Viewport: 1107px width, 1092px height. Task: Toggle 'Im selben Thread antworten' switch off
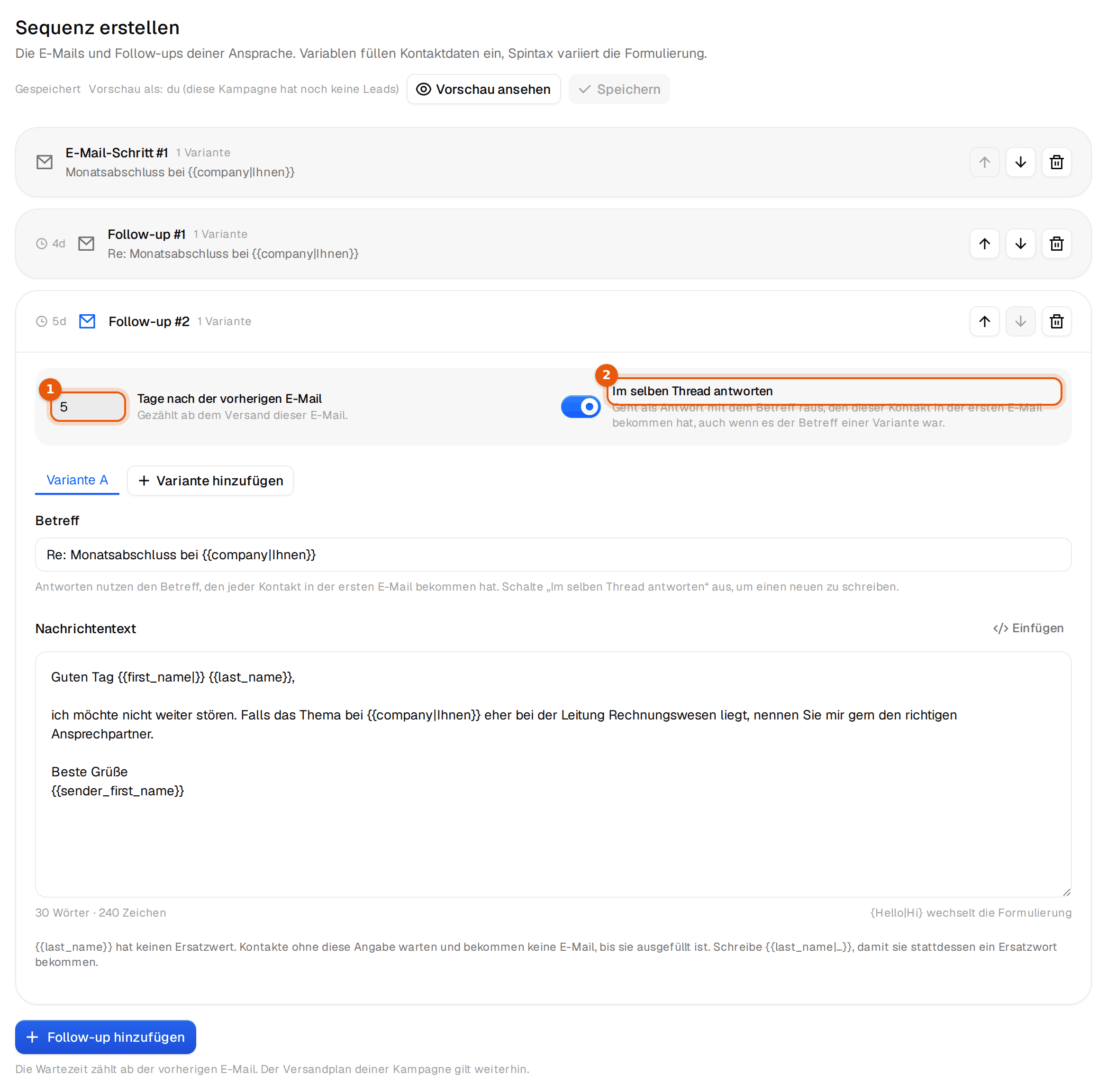[580, 407]
